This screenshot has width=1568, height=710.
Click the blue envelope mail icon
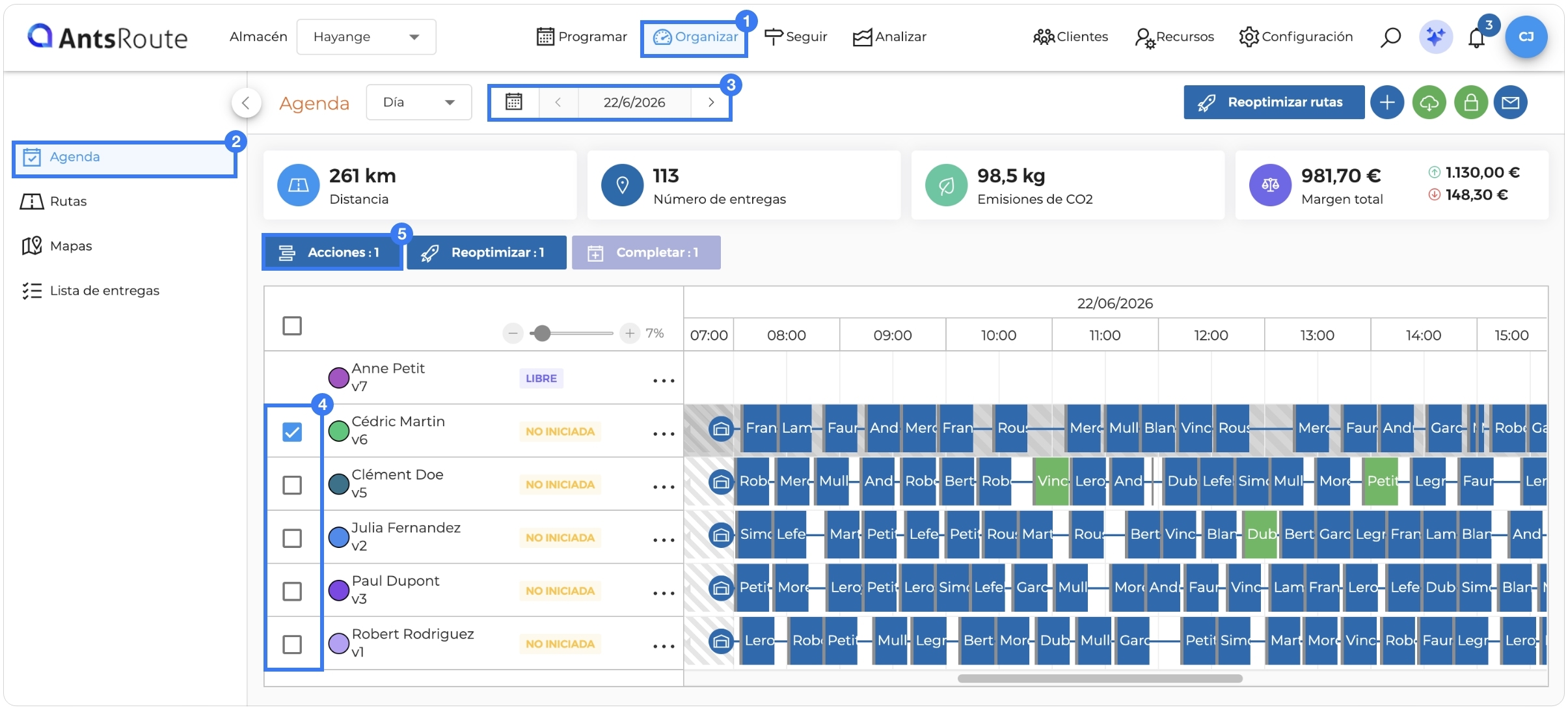coord(1511,102)
